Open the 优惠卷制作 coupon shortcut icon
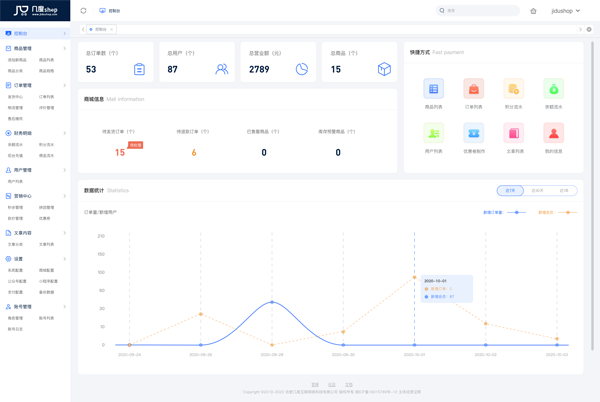The height and width of the screenshot is (402, 600). tap(473, 133)
